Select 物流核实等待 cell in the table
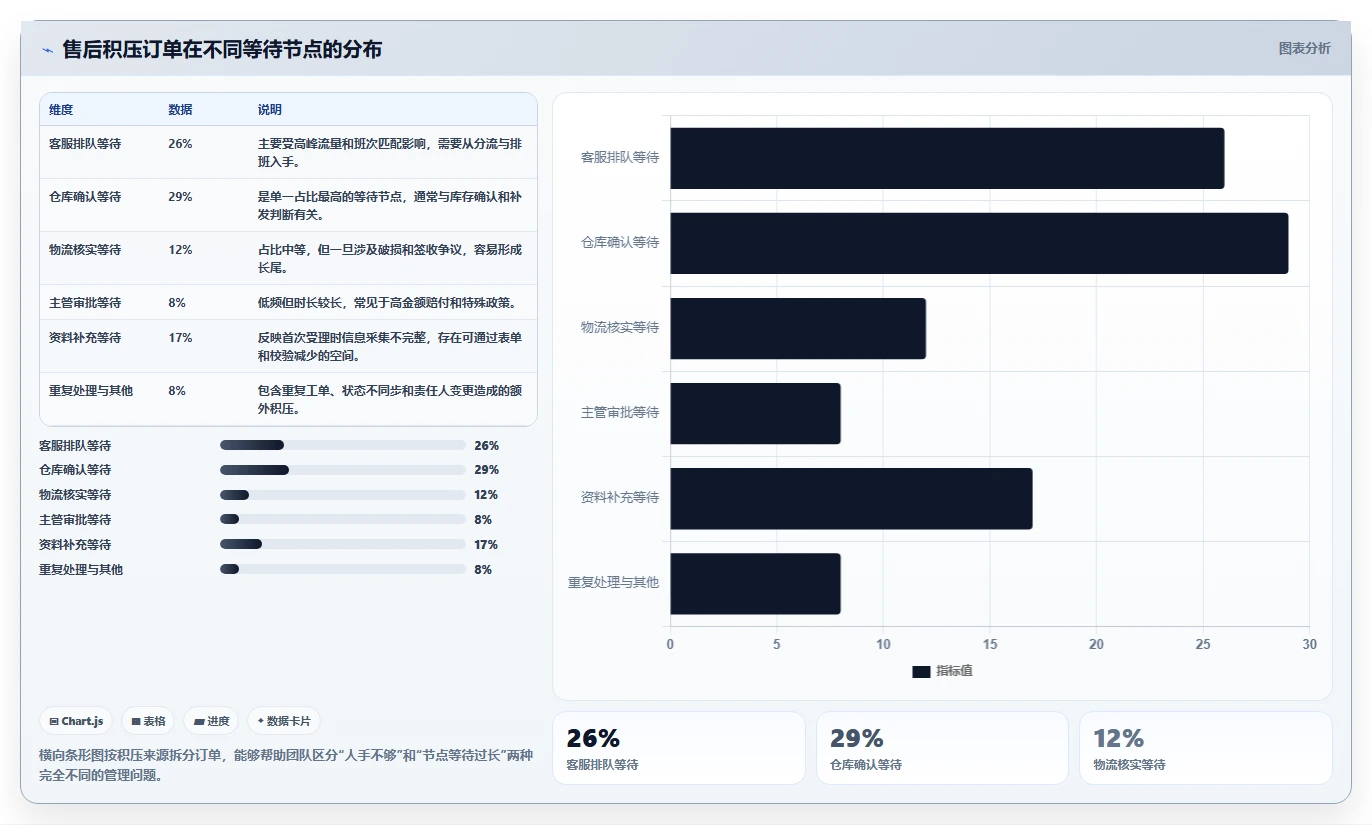The width and height of the screenshot is (1372, 825). click(x=85, y=250)
